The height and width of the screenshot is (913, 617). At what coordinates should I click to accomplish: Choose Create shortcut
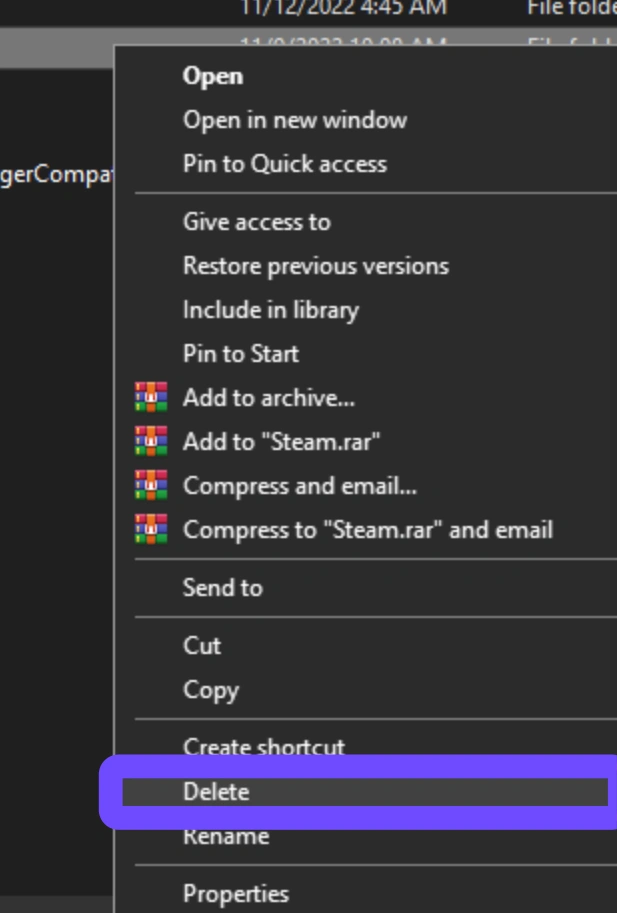click(x=263, y=745)
